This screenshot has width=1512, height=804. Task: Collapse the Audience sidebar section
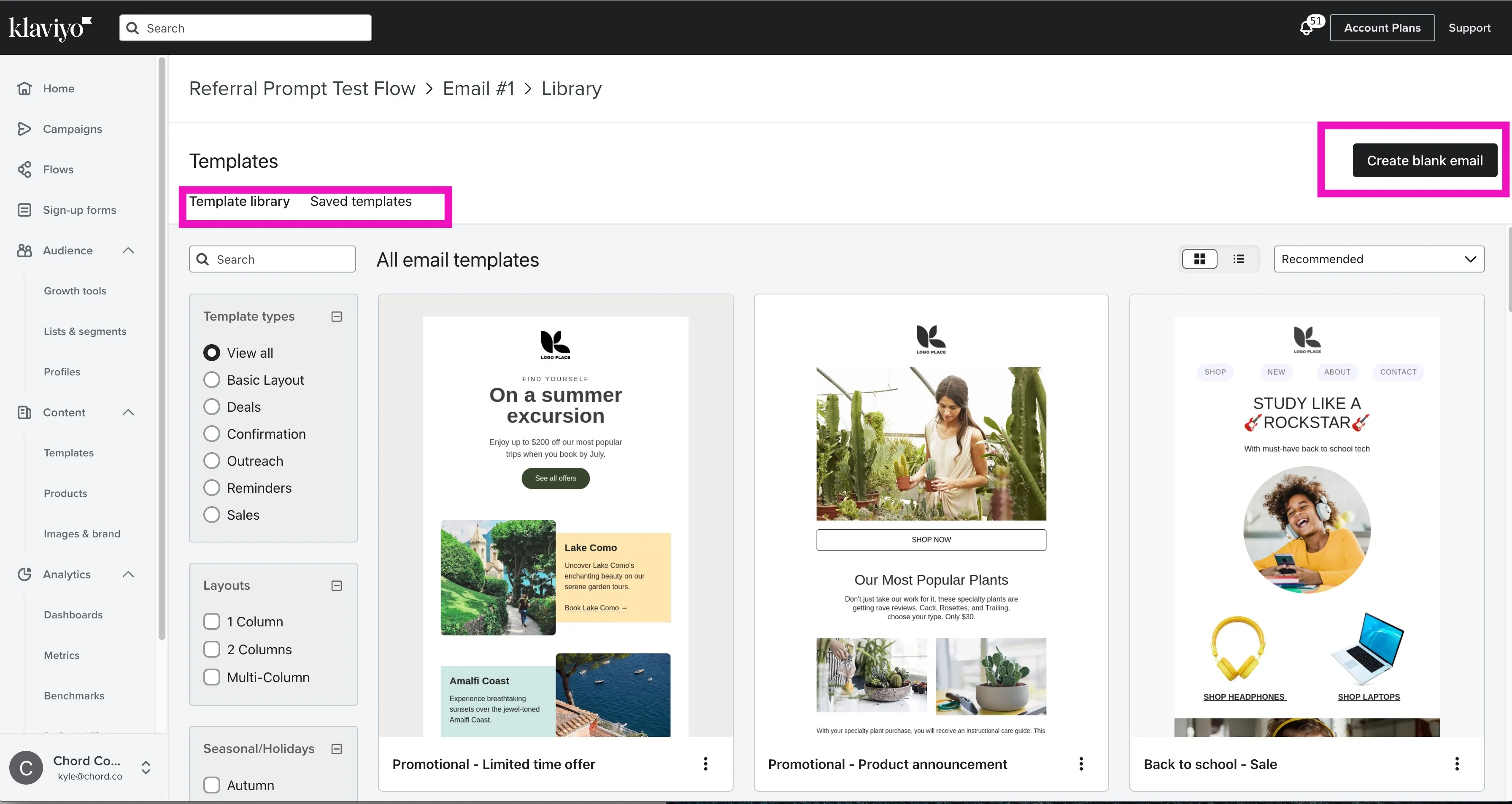coord(128,251)
